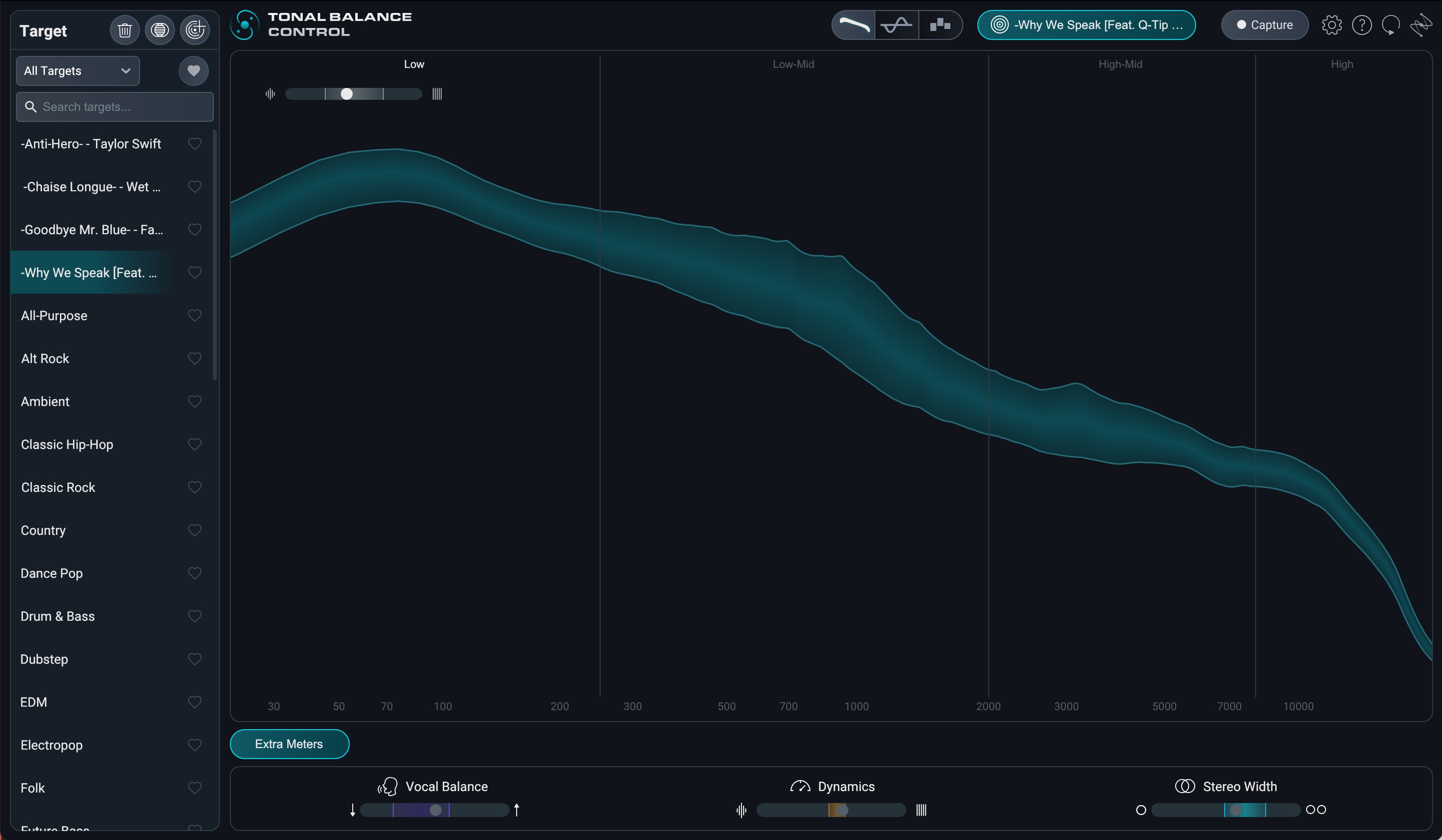Click the trash delete-target icon
This screenshot has height=840, width=1442.
coord(124,30)
